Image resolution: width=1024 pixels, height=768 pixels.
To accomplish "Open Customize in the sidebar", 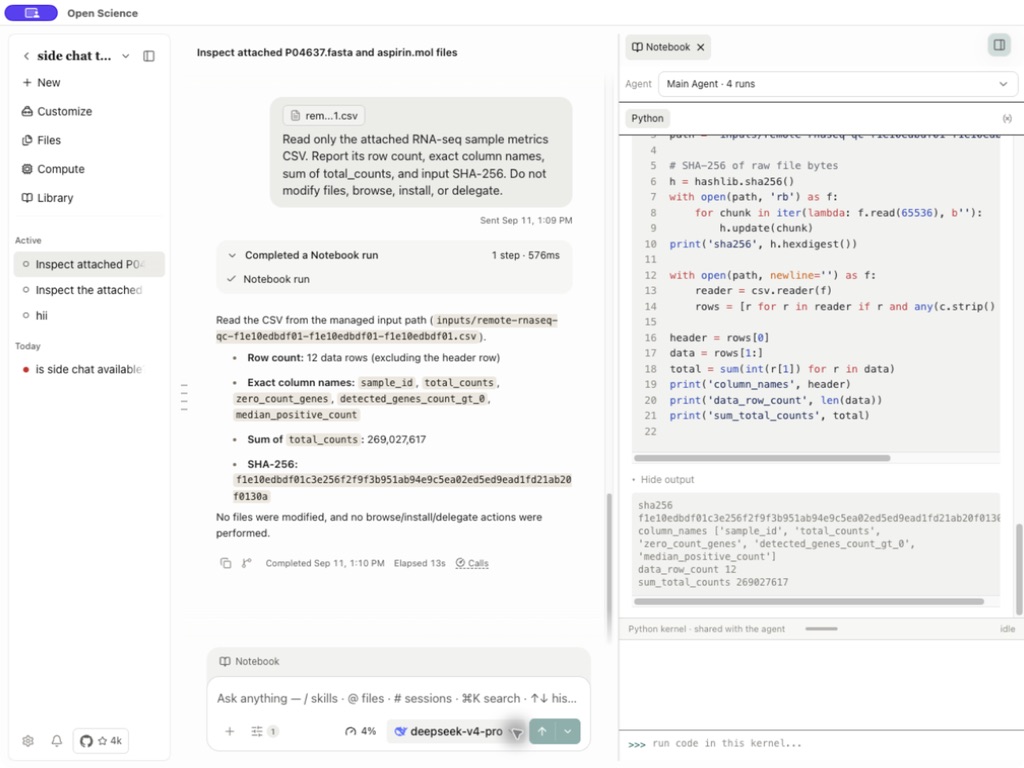I will [x=57, y=112].
